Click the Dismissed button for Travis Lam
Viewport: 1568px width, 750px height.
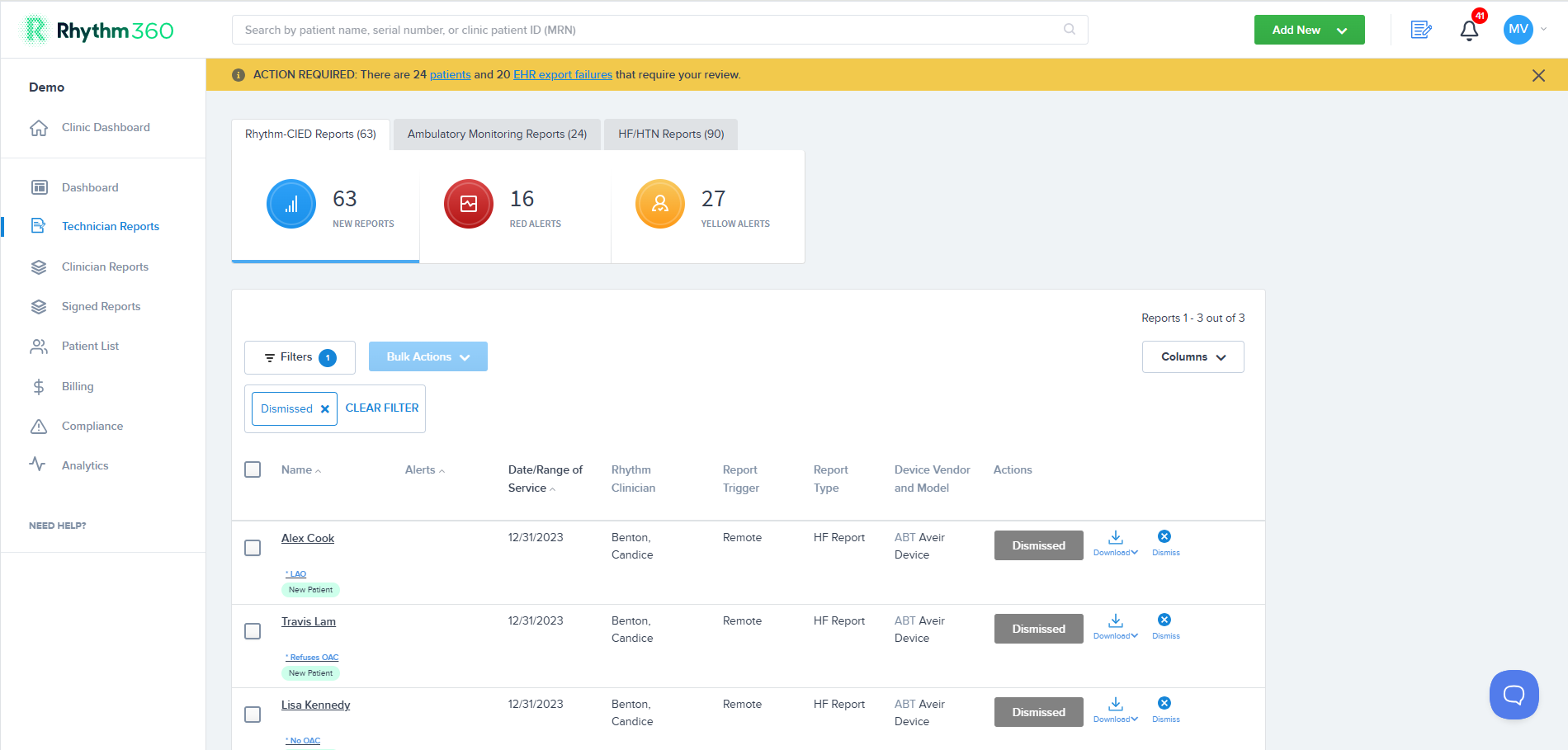[1038, 629]
